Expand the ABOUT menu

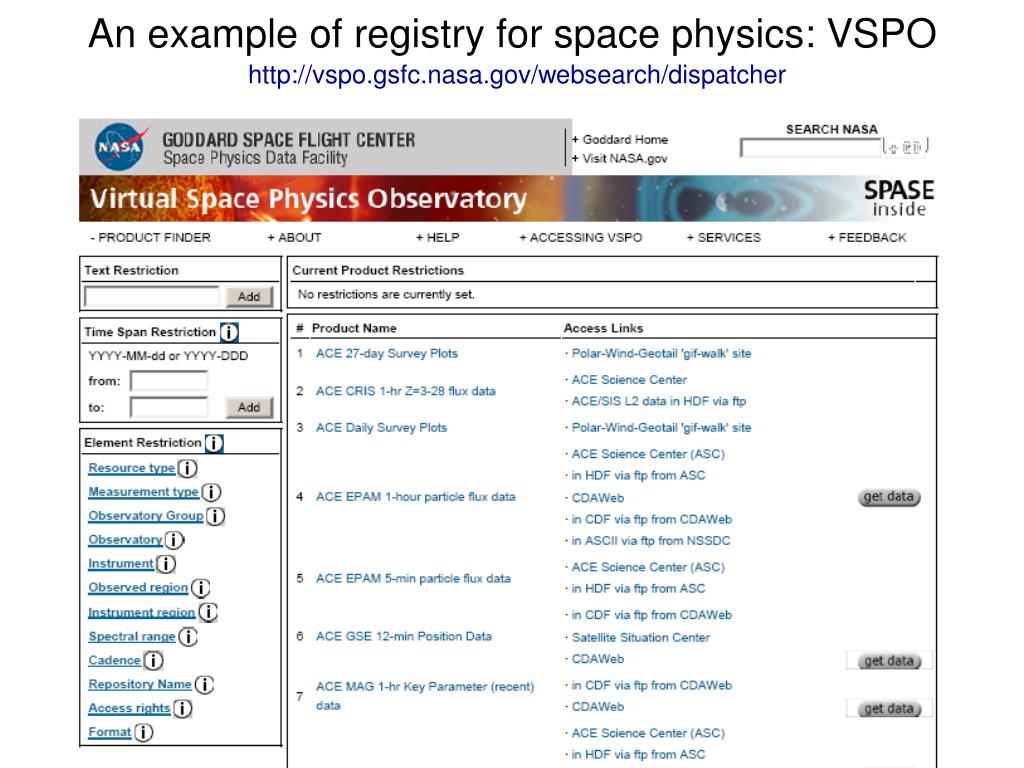click(x=294, y=238)
